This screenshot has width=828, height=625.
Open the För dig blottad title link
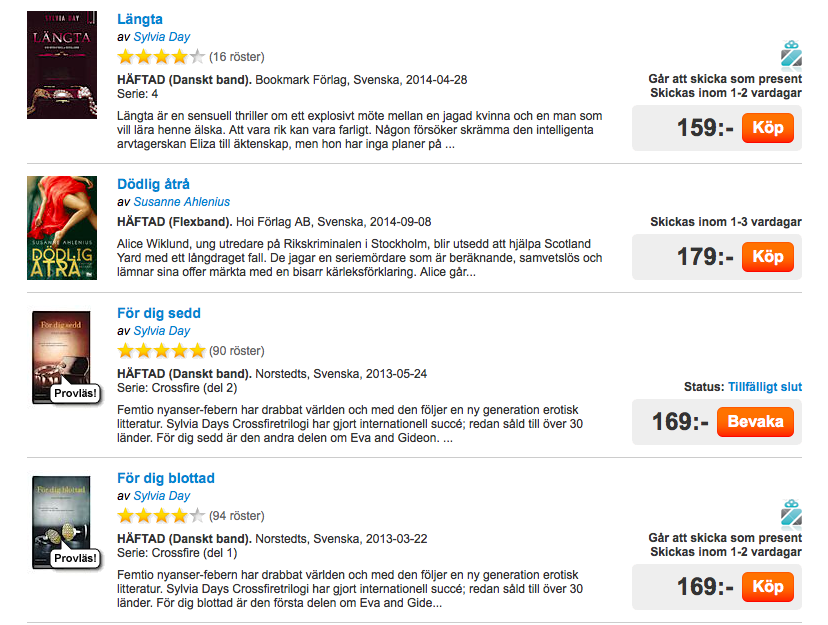point(166,478)
